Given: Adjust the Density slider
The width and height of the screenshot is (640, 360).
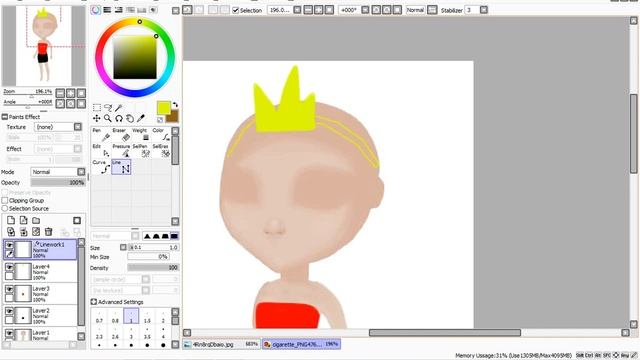Looking at the screenshot, I should [x=153, y=268].
